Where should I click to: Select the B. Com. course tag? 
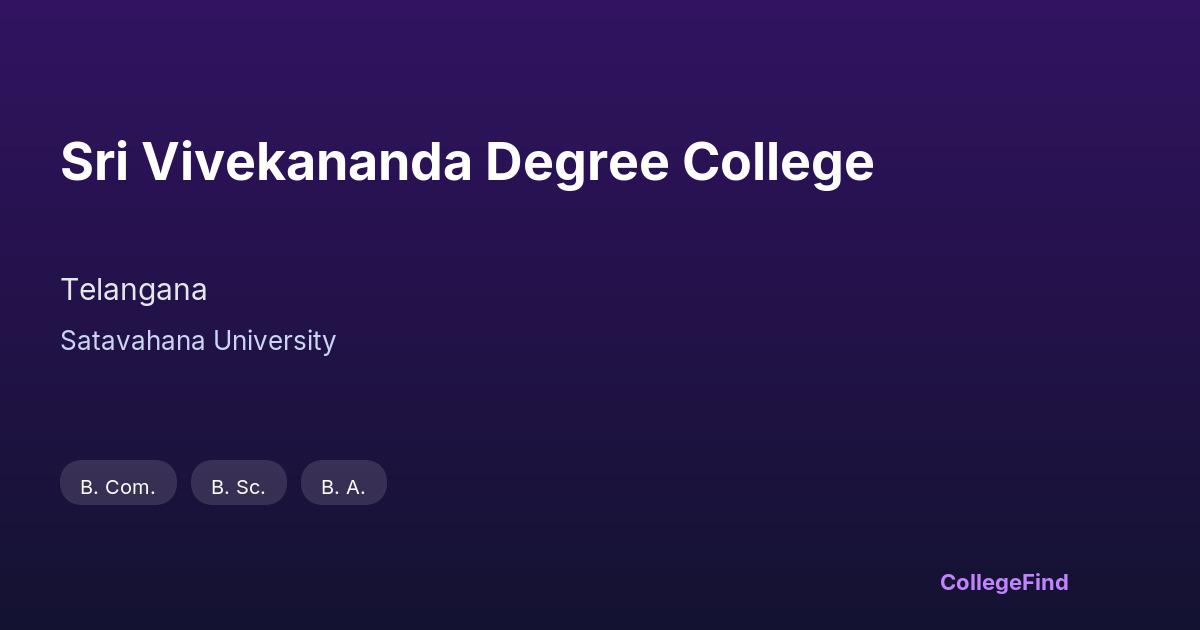(x=118, y=487)
